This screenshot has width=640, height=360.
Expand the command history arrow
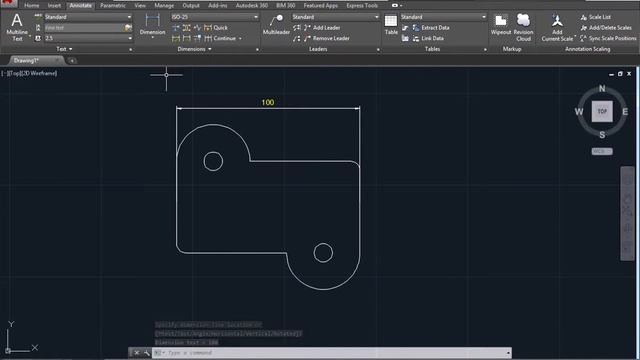pos(508,353)
